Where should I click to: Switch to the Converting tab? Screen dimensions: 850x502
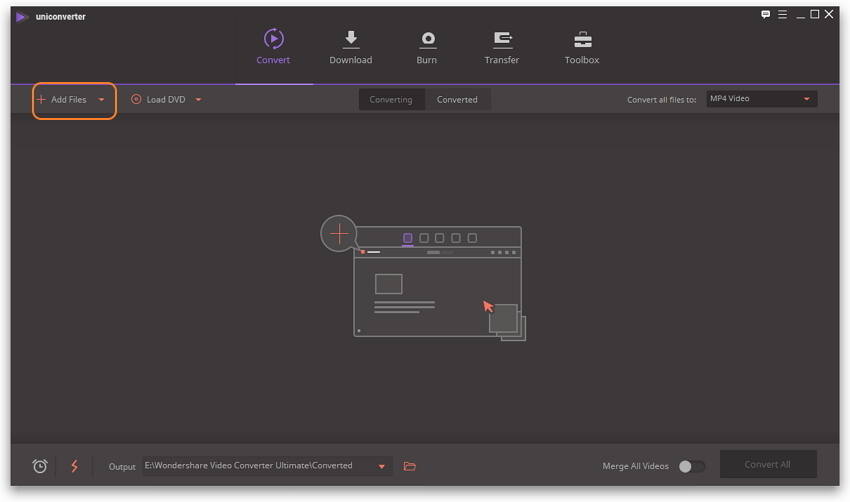point(391,100)
